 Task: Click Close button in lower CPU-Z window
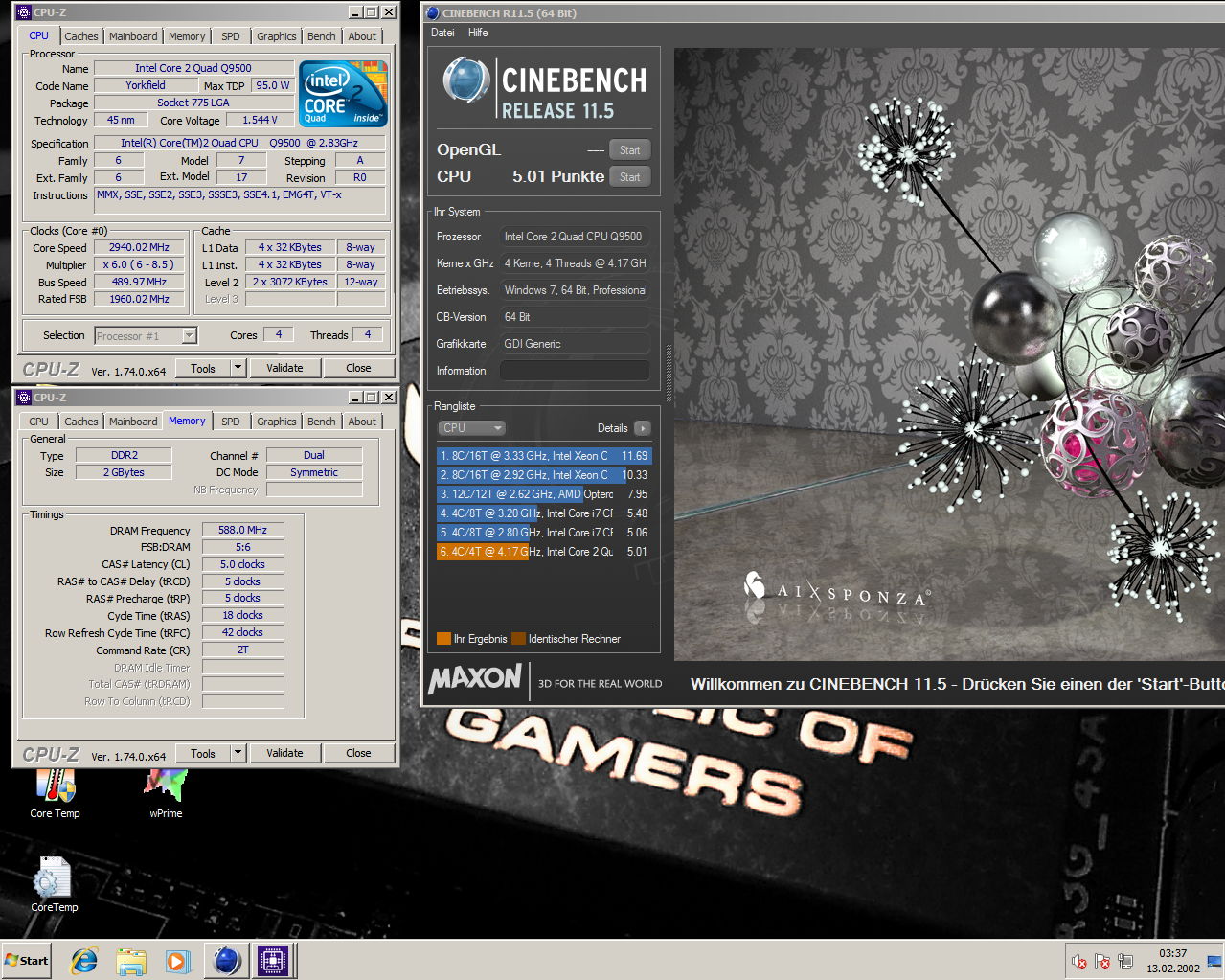(358, 753)
